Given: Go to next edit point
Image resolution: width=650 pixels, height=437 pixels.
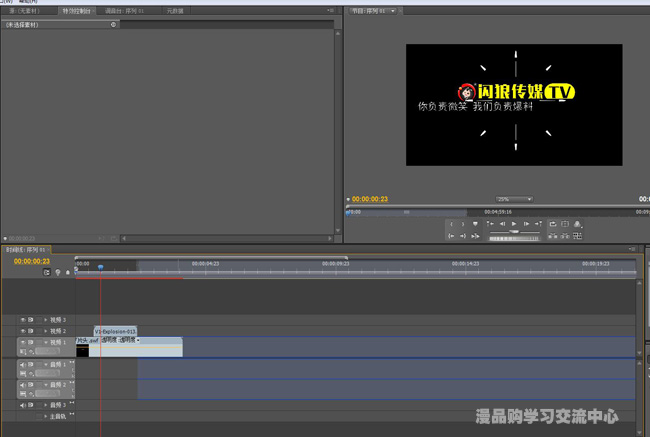Looking at the screenshot, I should pyautogui.click(x=538, y=224).
